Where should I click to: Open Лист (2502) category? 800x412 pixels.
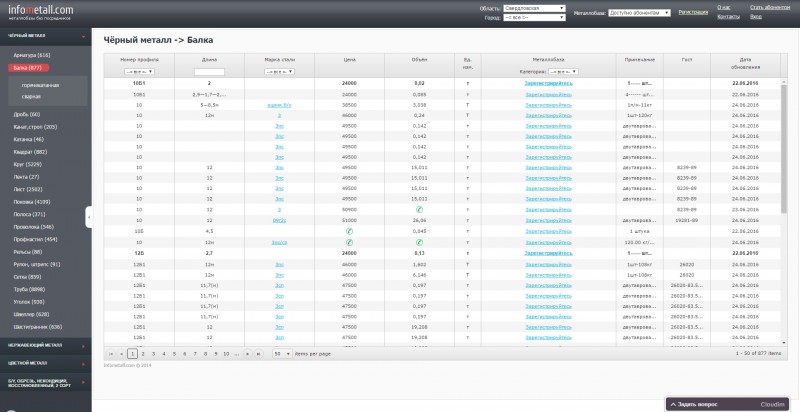[x=28, y=190]
